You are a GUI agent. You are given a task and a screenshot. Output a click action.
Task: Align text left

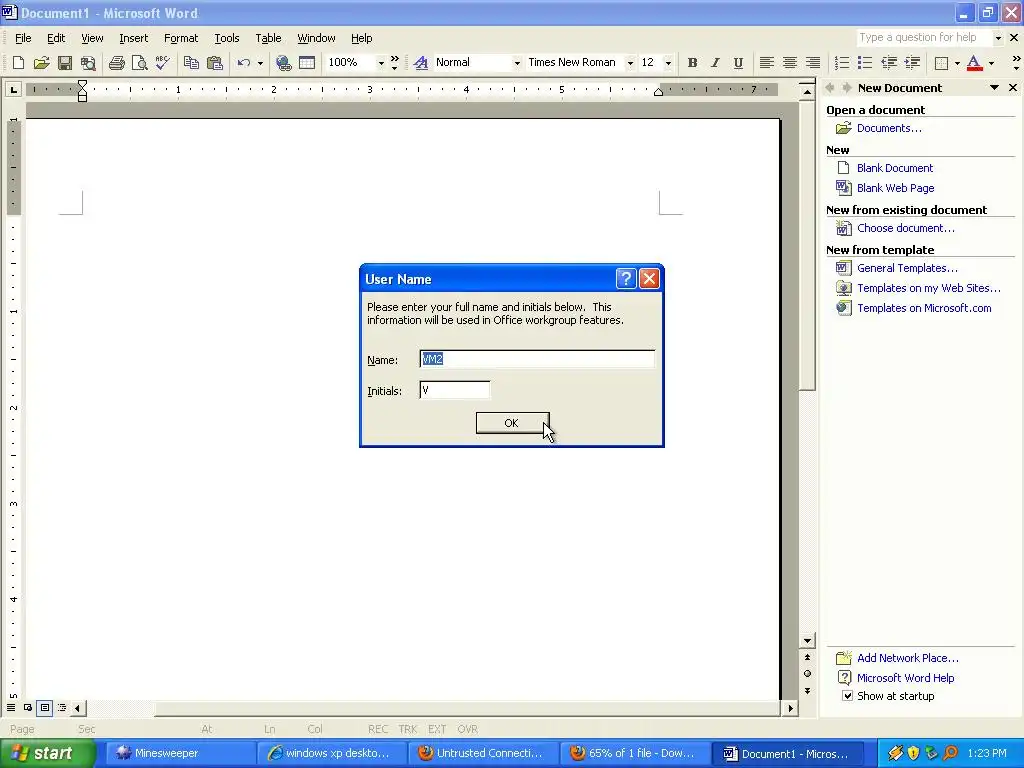[766, 63]
